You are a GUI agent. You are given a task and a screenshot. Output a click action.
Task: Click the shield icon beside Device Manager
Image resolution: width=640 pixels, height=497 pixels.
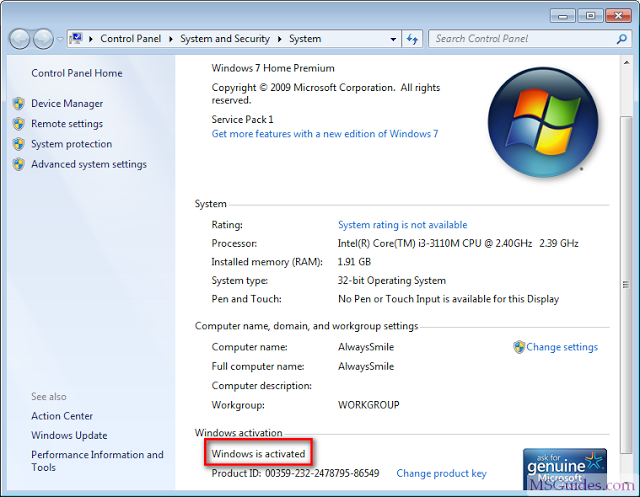[18, 104]
